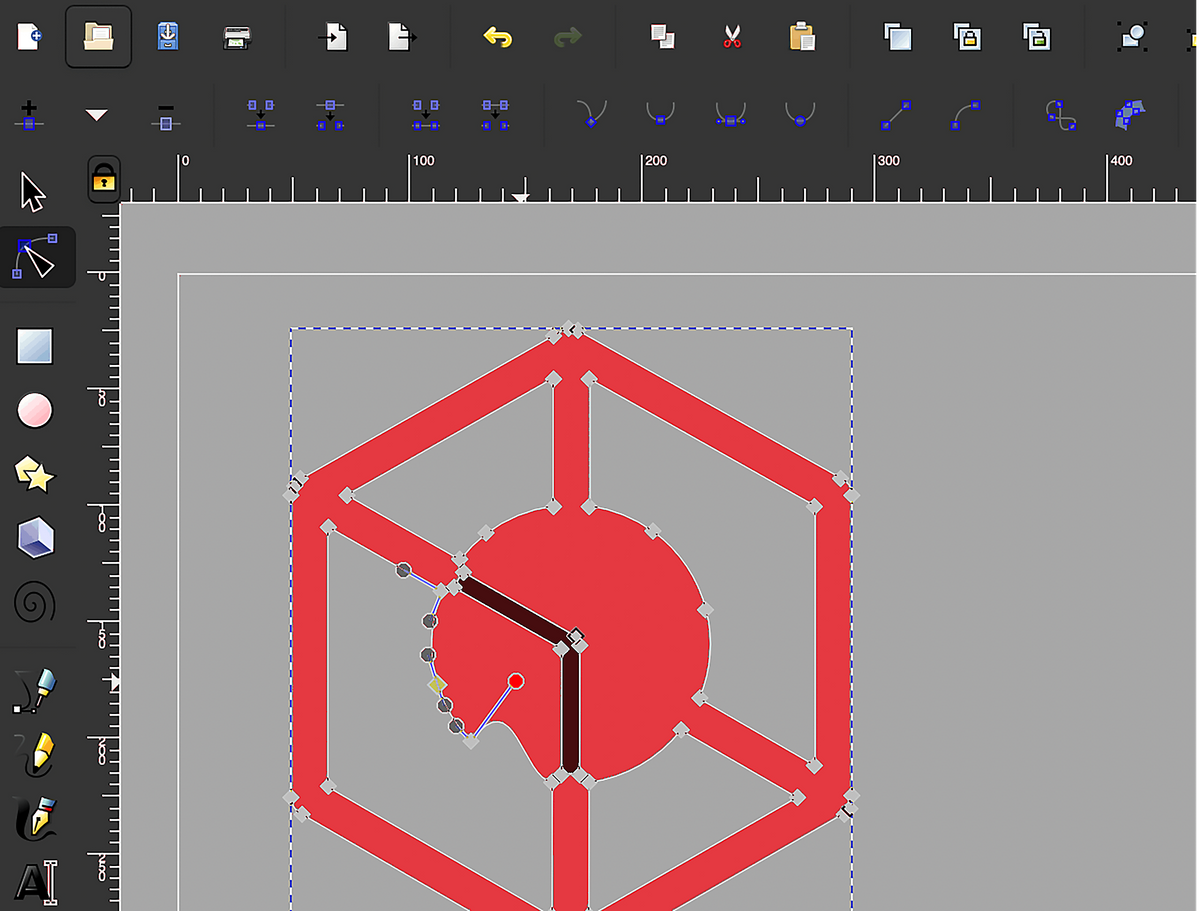Click the Insert new nodes icon
1200x911 pixels.
coord(29,116)
